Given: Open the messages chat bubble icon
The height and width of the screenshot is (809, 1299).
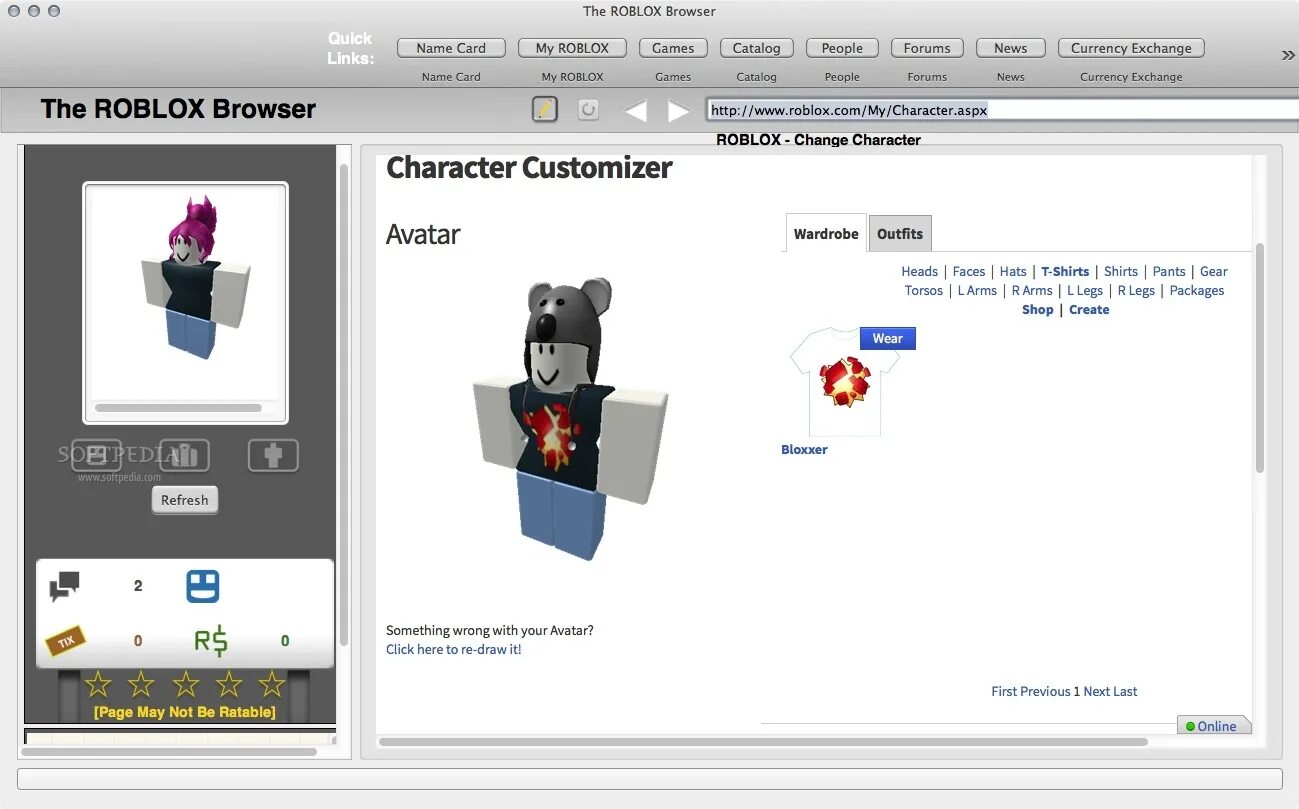Looking at the screenshot, I should [64, 586].
